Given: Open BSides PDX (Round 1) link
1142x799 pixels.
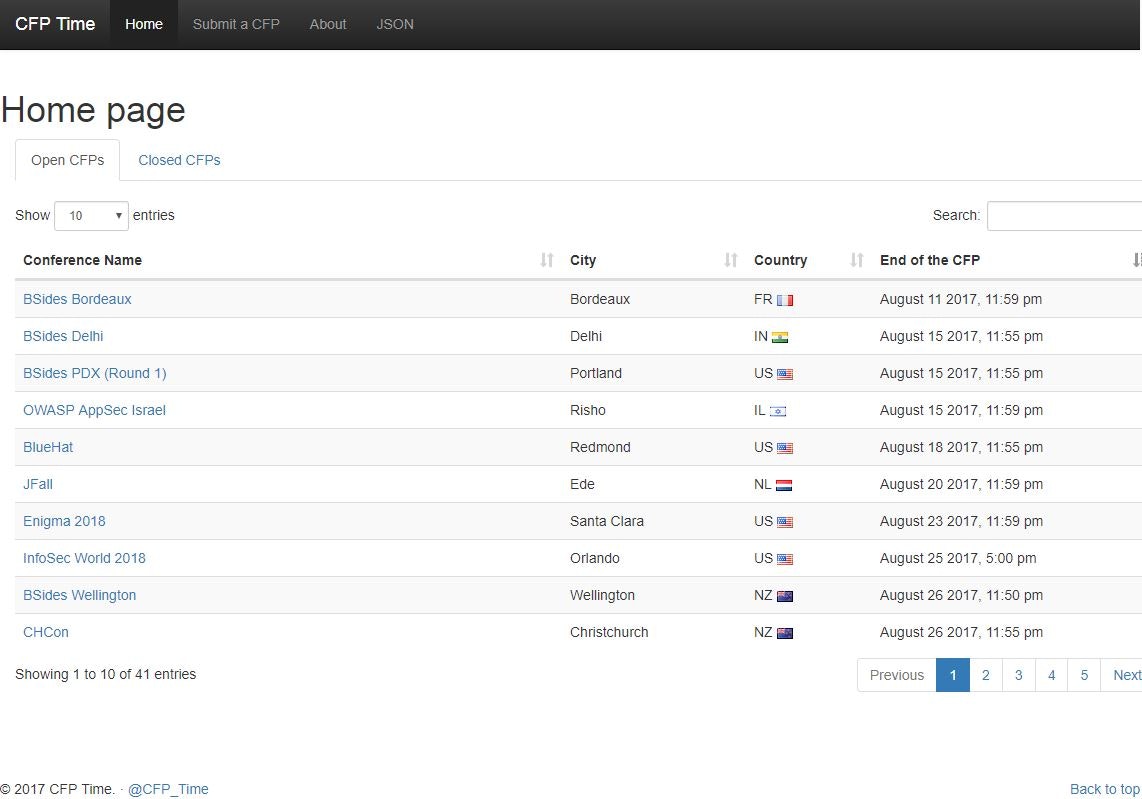Looking at the screenshot, I should click(x=95, y=374).
